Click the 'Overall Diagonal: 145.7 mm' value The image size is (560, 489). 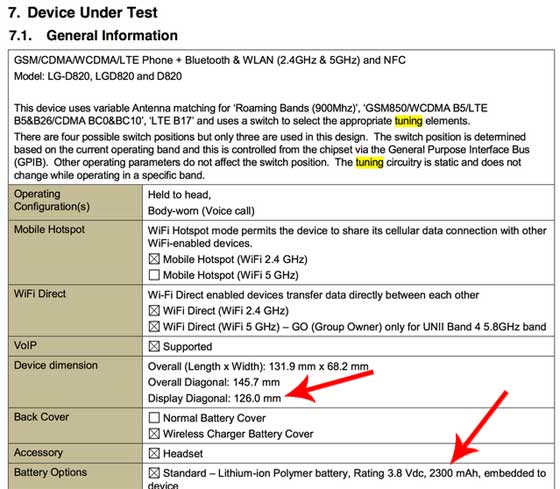click(x=214, y=382)
